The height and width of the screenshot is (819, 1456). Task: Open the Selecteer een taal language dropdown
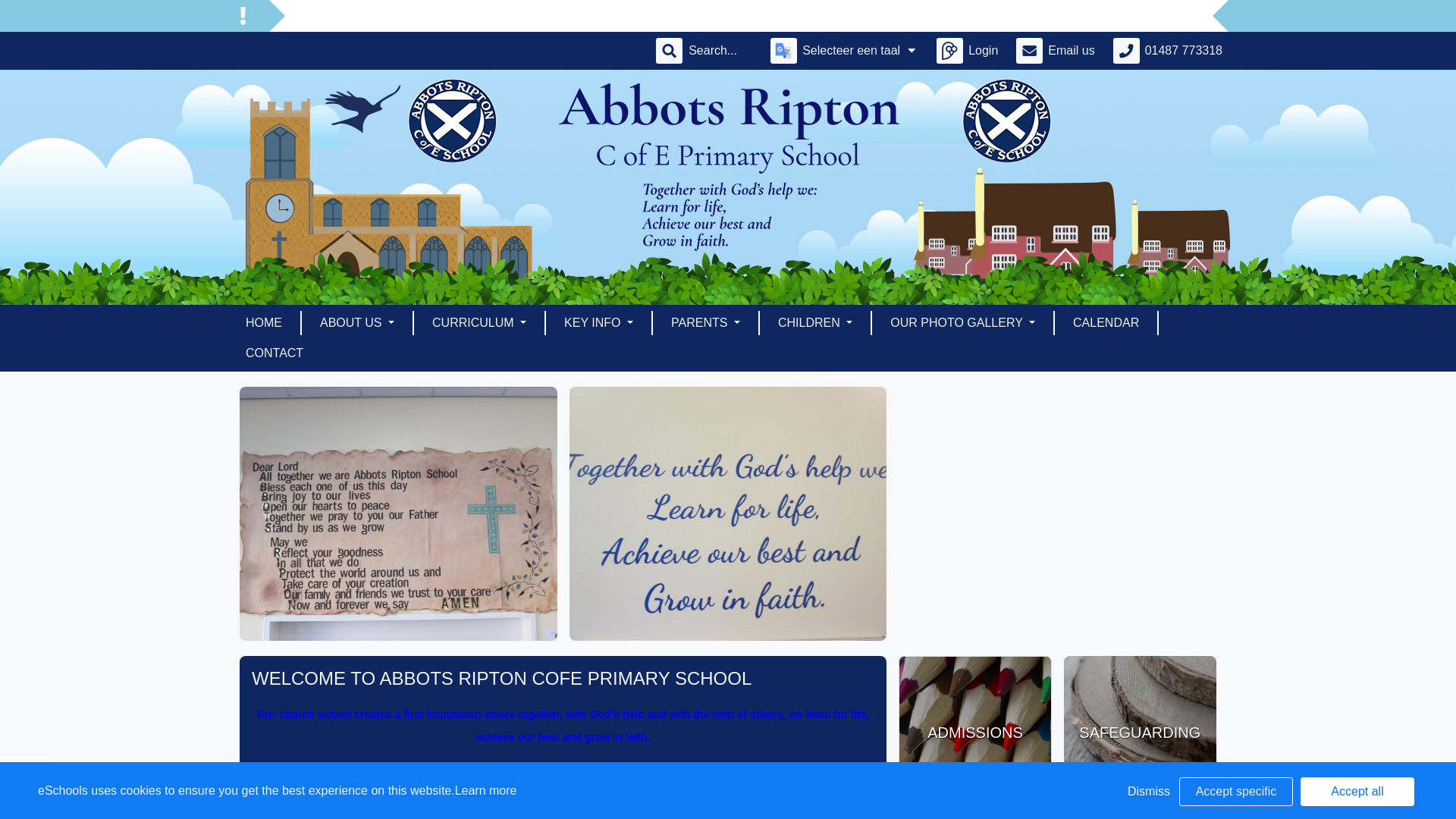[858, 51]
